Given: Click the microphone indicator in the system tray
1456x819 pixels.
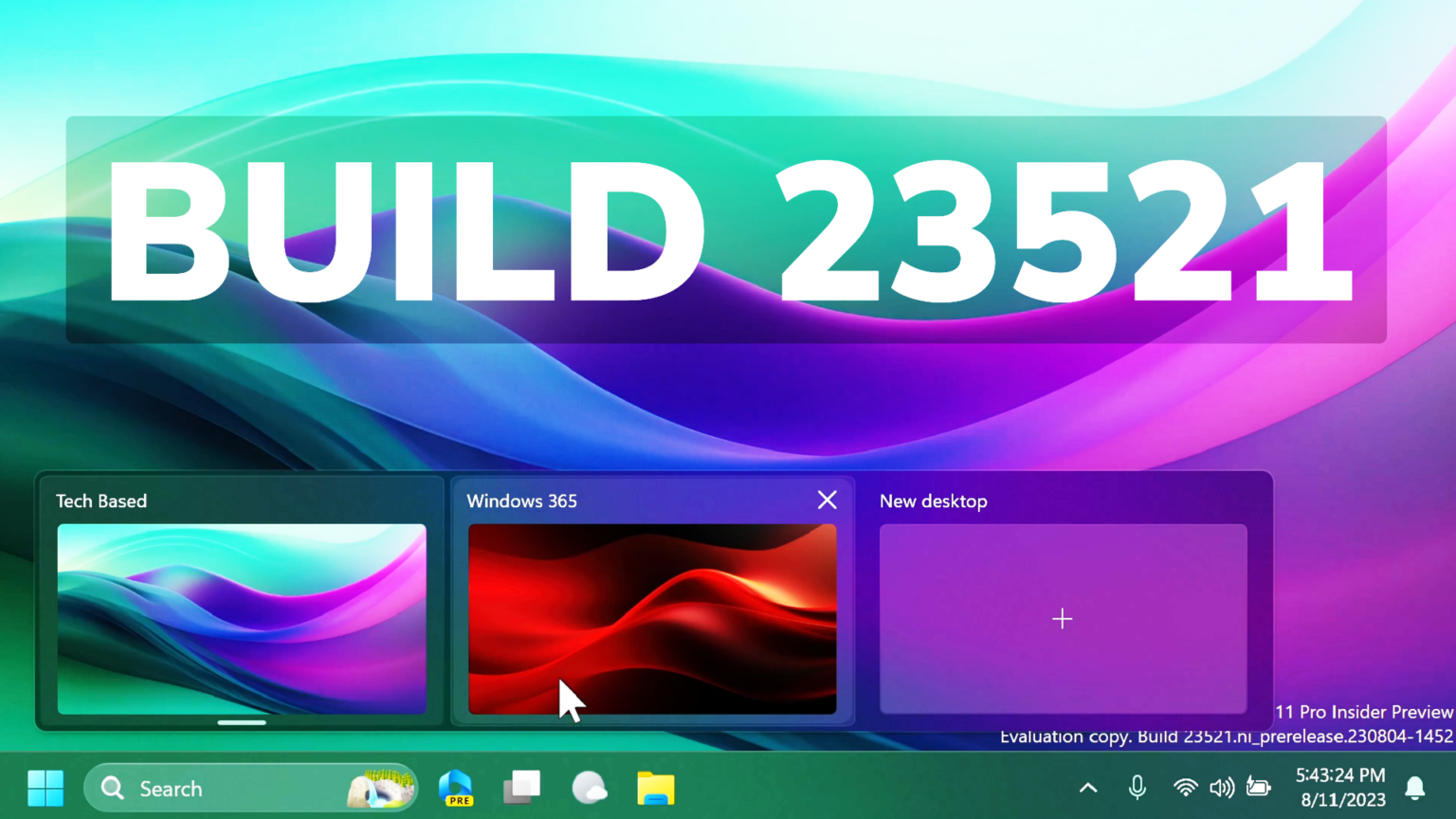Looking at the screenshot, I should tap(1137, 787).
